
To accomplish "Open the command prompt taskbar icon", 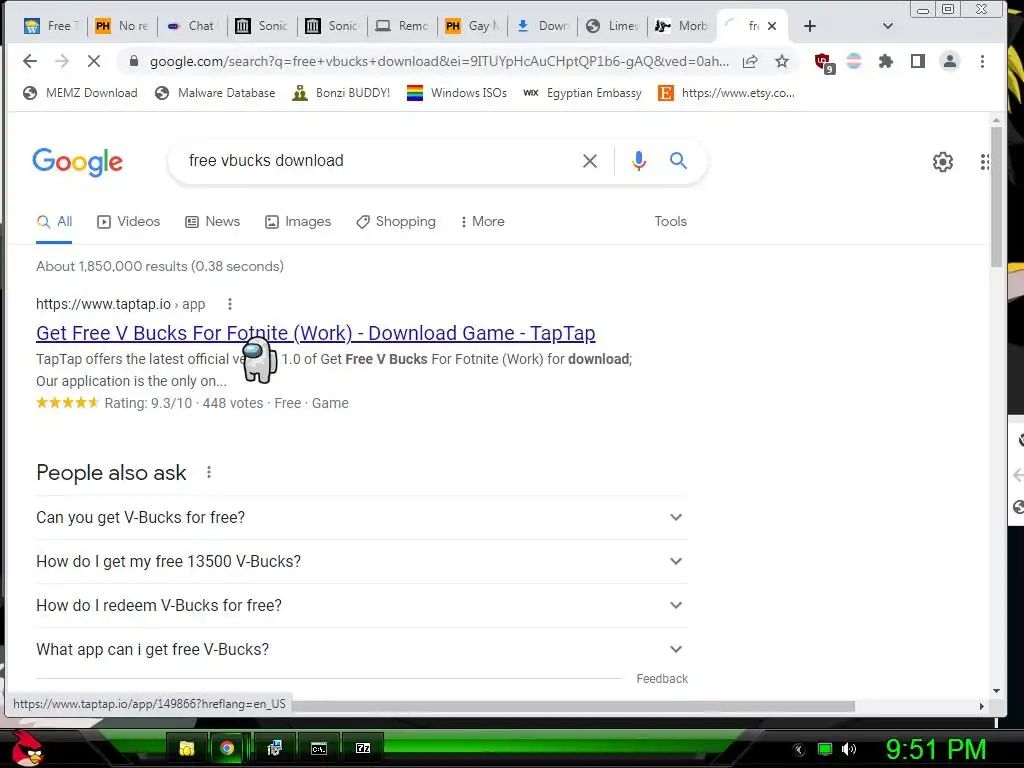I will coord(319,748).
